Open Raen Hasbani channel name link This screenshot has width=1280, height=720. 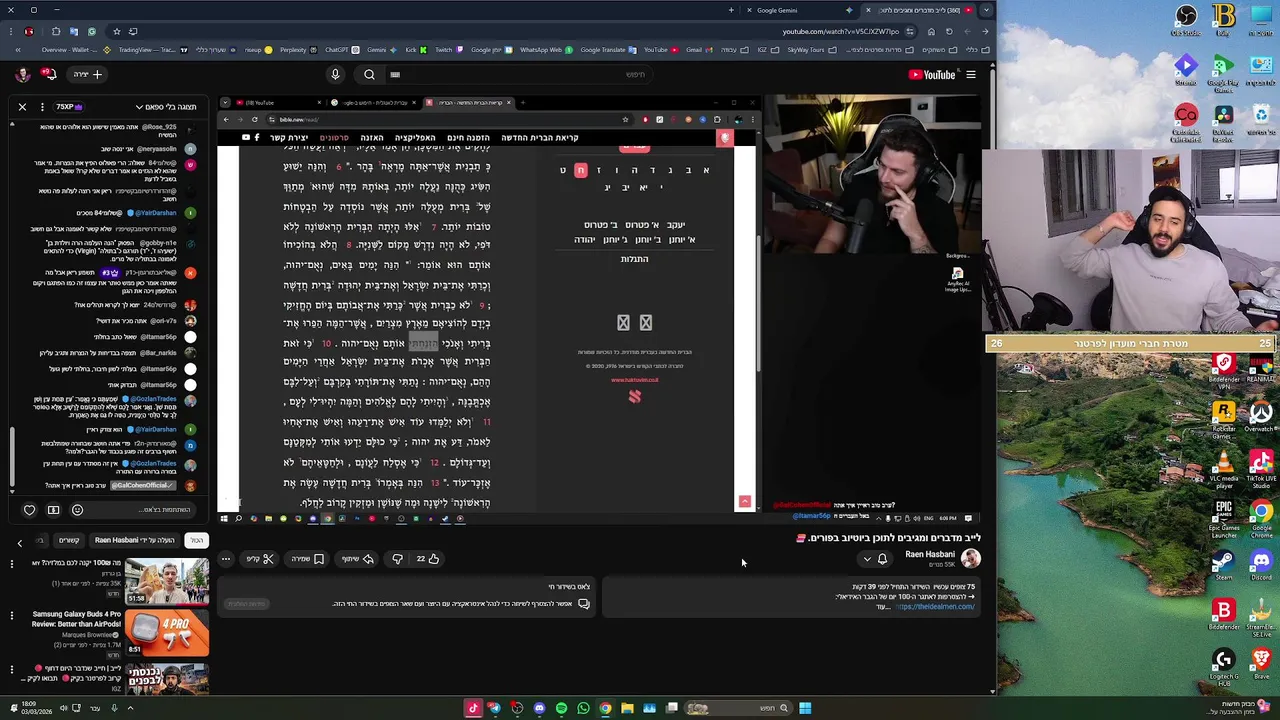point(930,555)
